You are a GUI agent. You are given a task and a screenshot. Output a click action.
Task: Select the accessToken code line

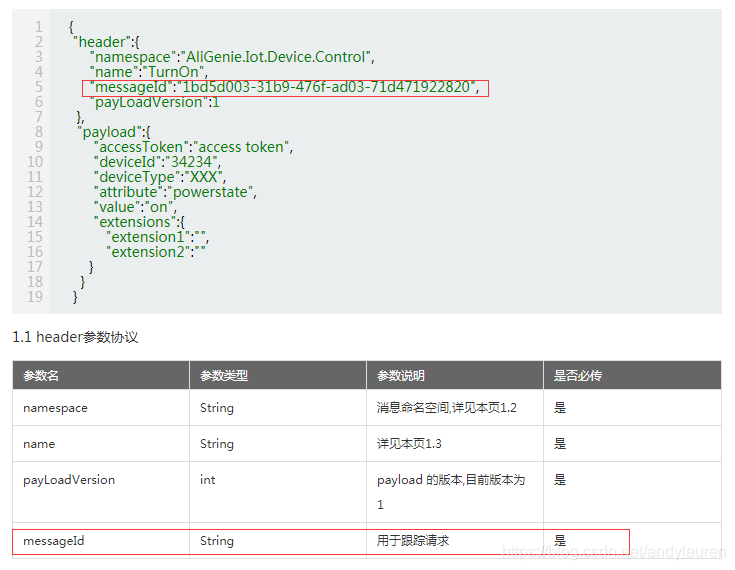click(x=193, y=147)
